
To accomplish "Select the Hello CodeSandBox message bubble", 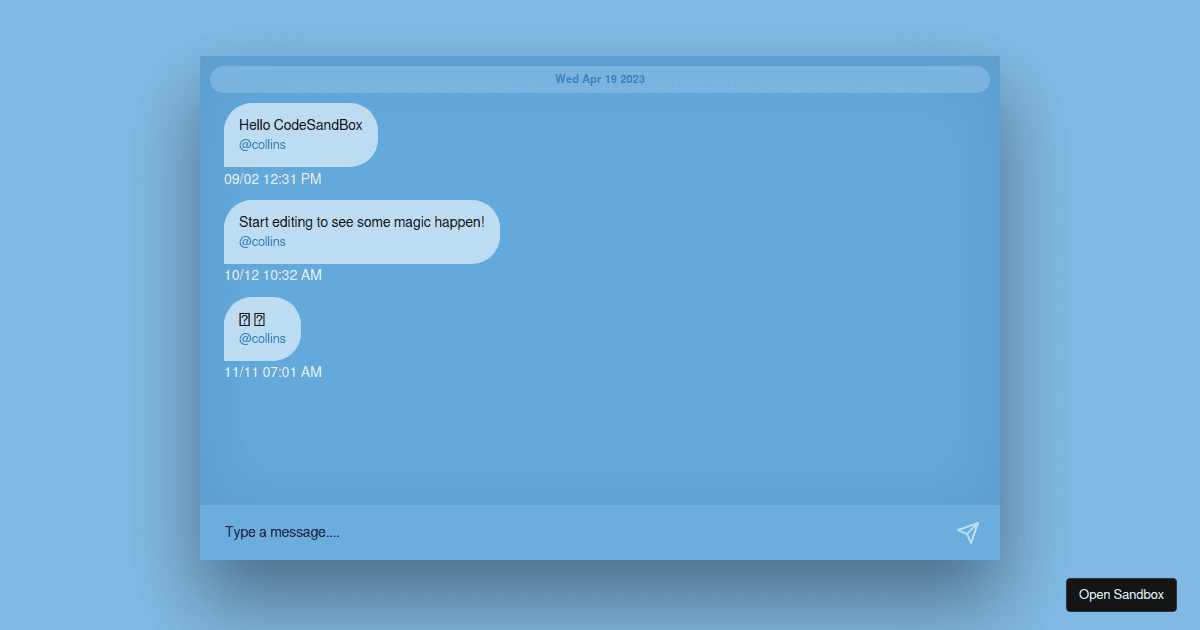I will [x=300, y=135].
